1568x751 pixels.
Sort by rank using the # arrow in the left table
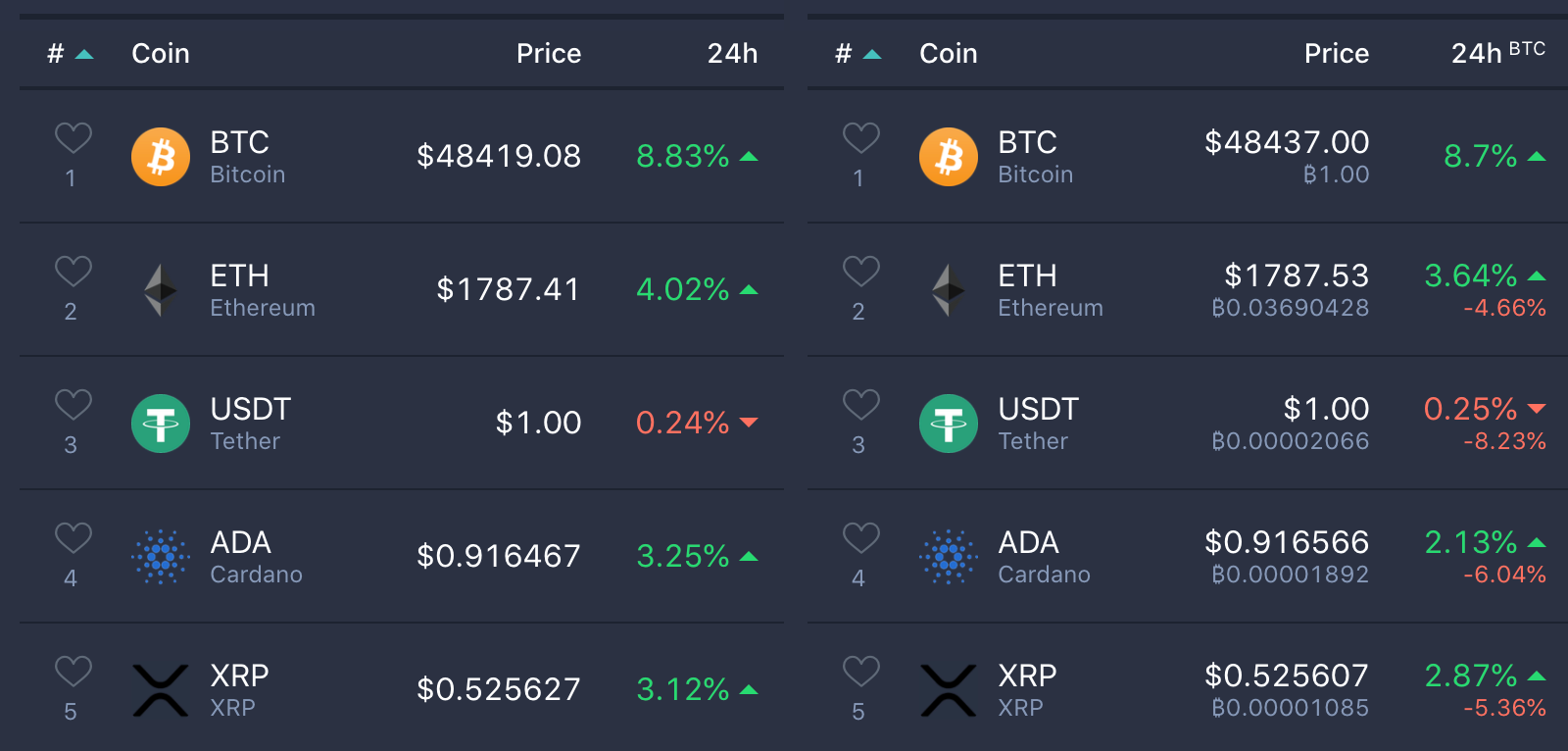[x=84, y=54]
